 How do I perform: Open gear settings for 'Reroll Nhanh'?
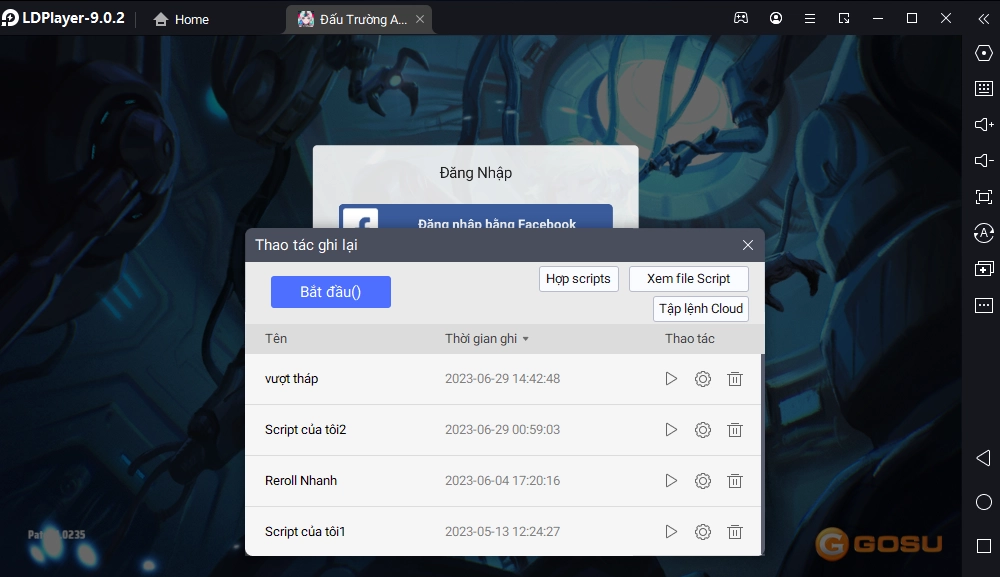tap(703, 481)
